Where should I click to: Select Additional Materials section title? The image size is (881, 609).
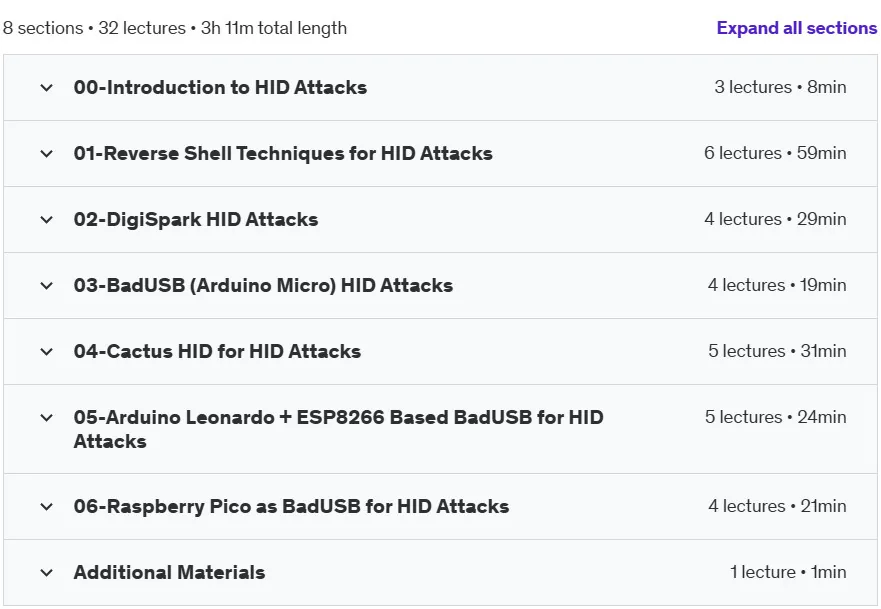click(170, 572)
